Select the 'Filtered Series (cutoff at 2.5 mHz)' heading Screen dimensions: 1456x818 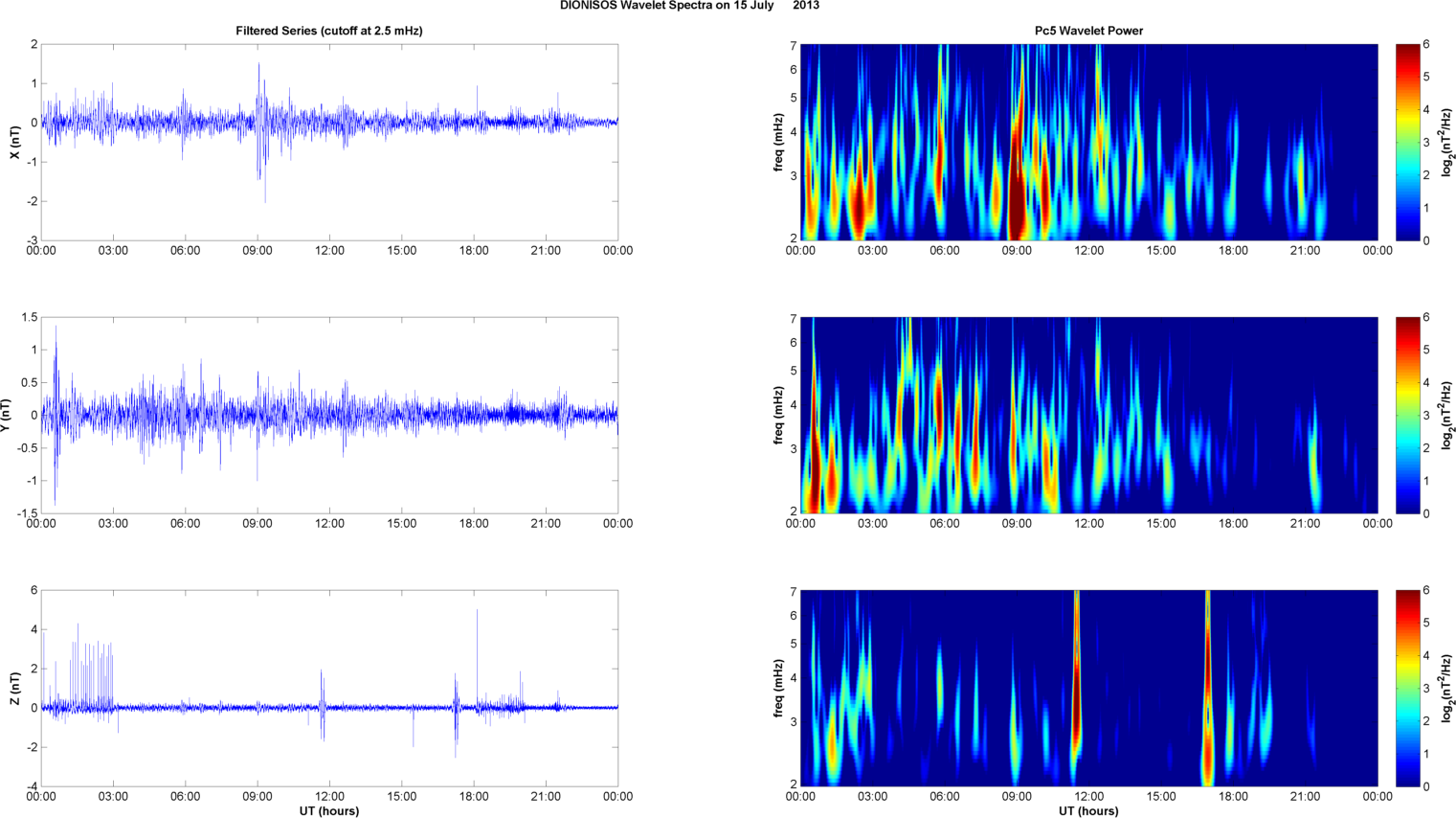point(329,31)
